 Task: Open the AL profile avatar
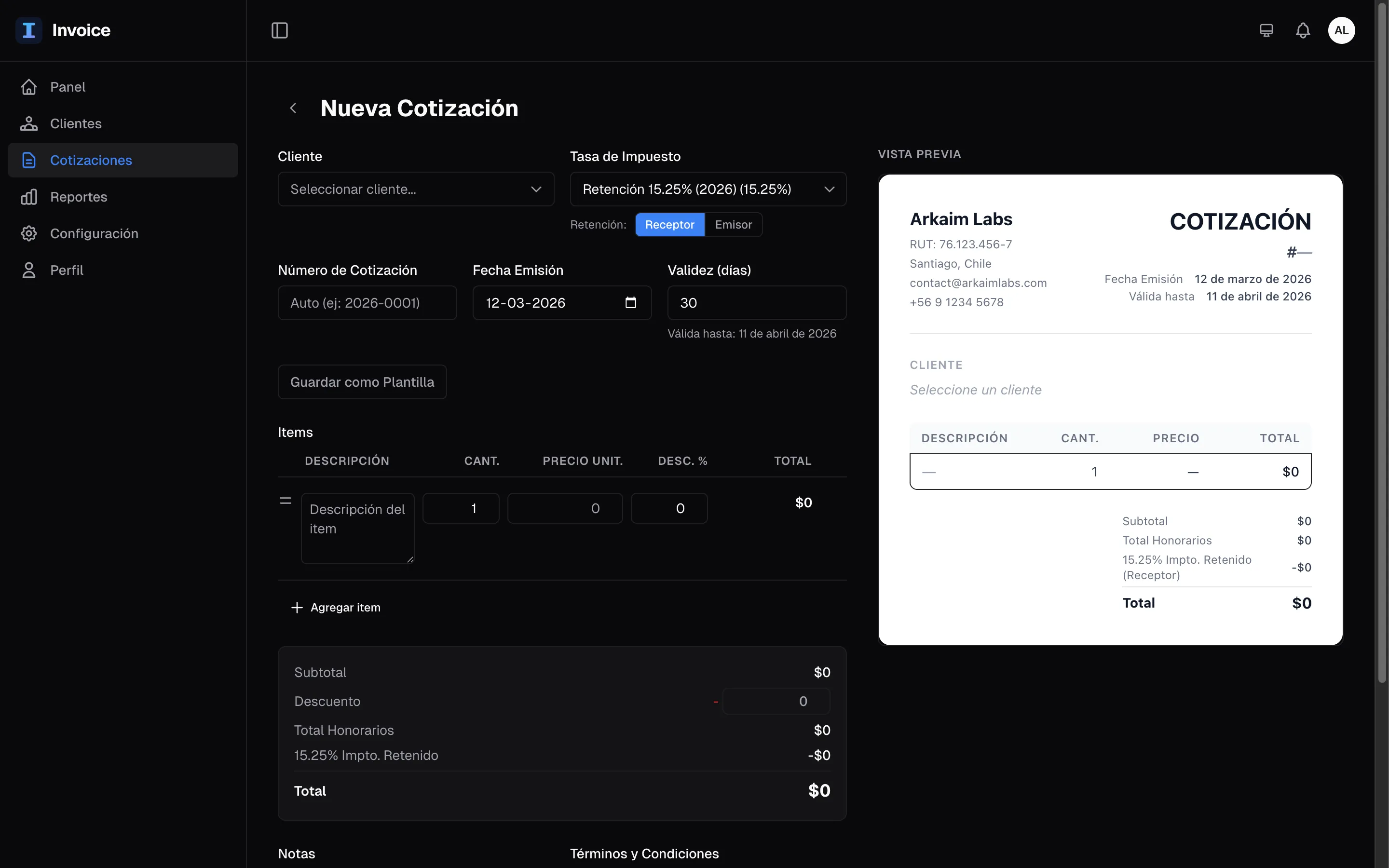coord(1341,30)
